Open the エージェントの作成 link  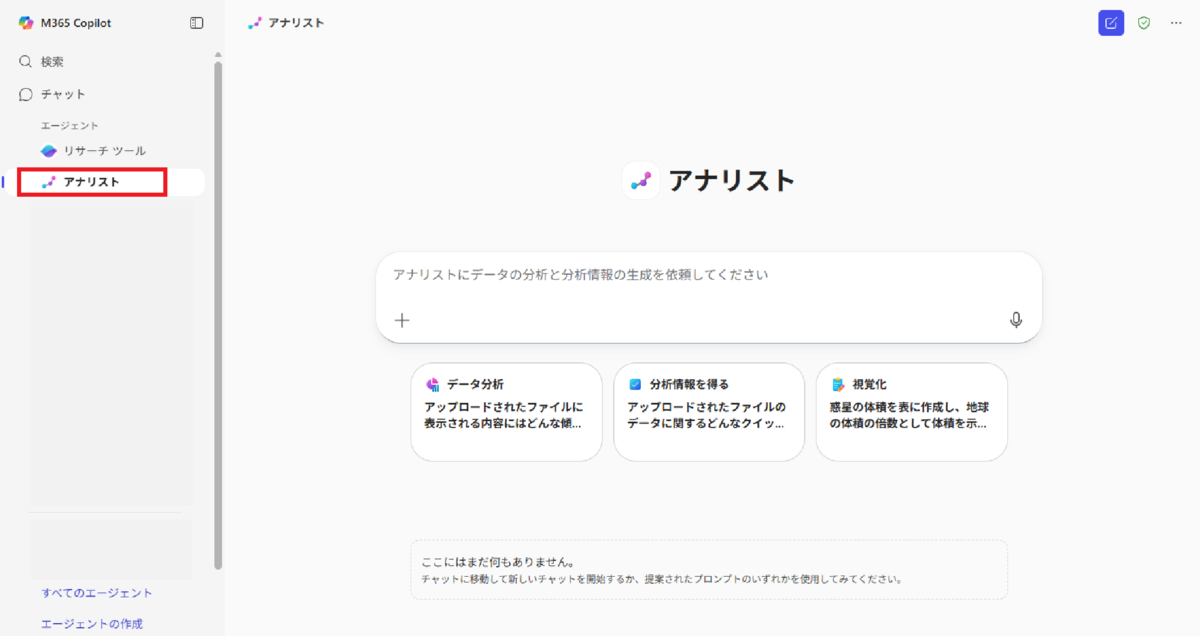click(x=92, y=624)
